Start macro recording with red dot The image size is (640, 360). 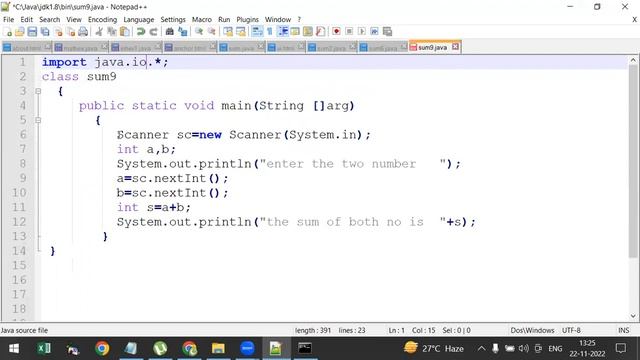click(x=336, y=31)
